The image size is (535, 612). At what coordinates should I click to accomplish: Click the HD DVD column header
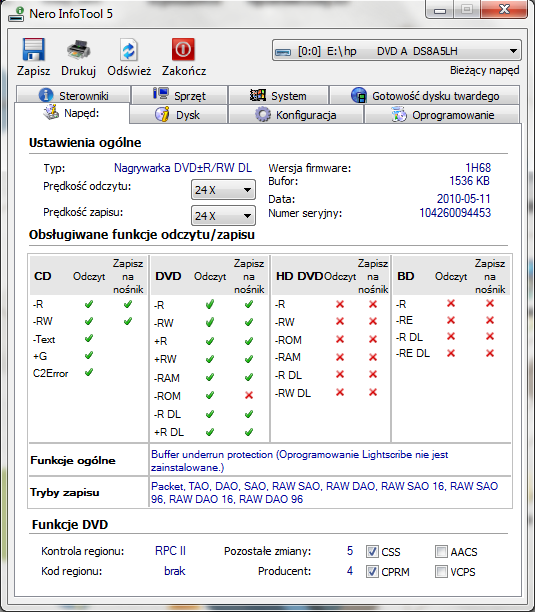(299, 276)
